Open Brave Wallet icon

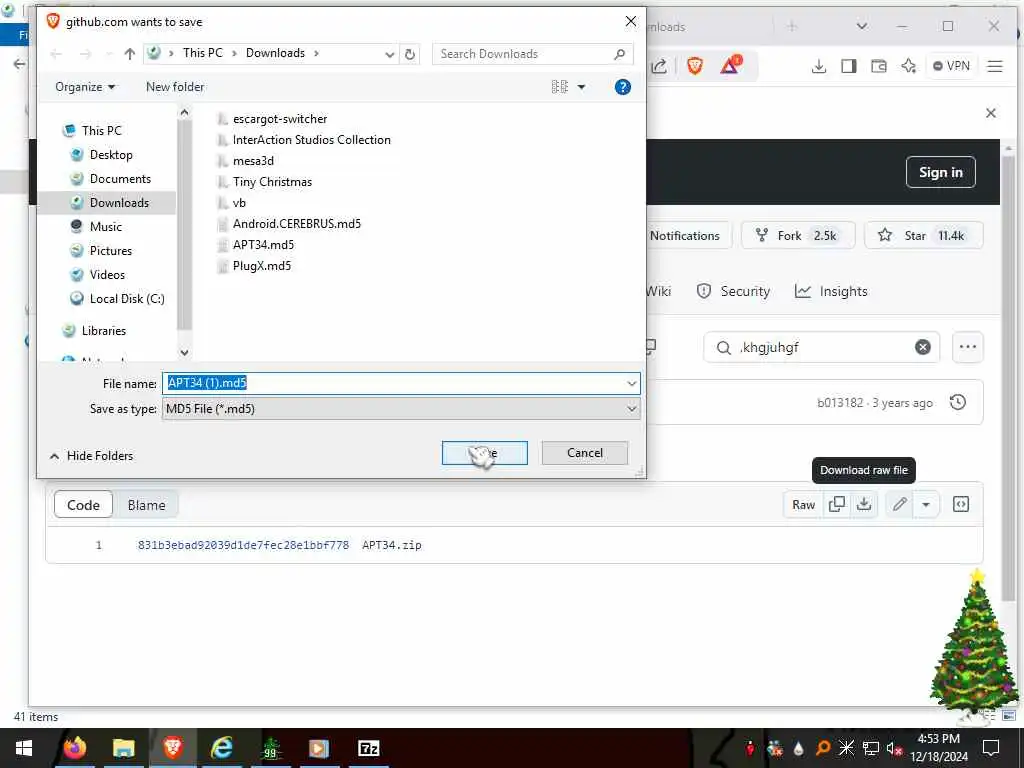pyautogui.click(x=878, y=66)
